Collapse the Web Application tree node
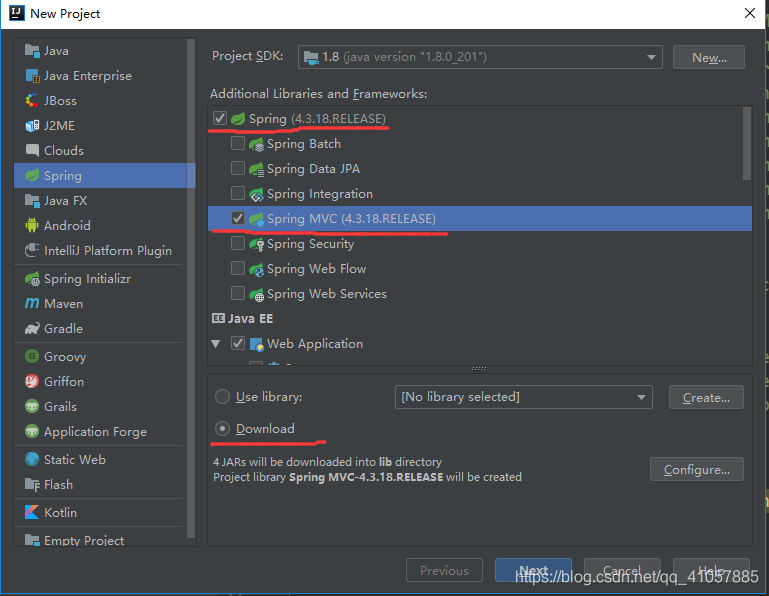769x596 pixels. [x=215, y=344]
